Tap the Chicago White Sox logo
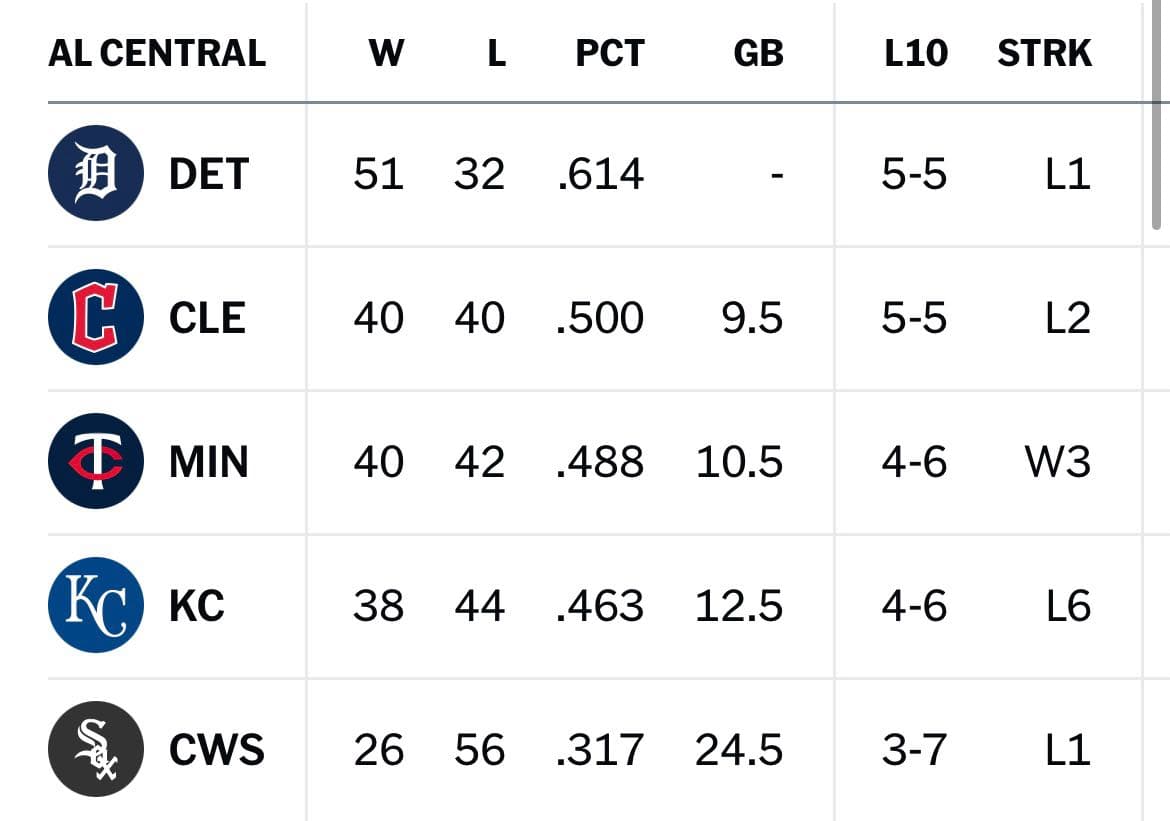The height and width of the screenshot is (821, 1170). point(96,749)
